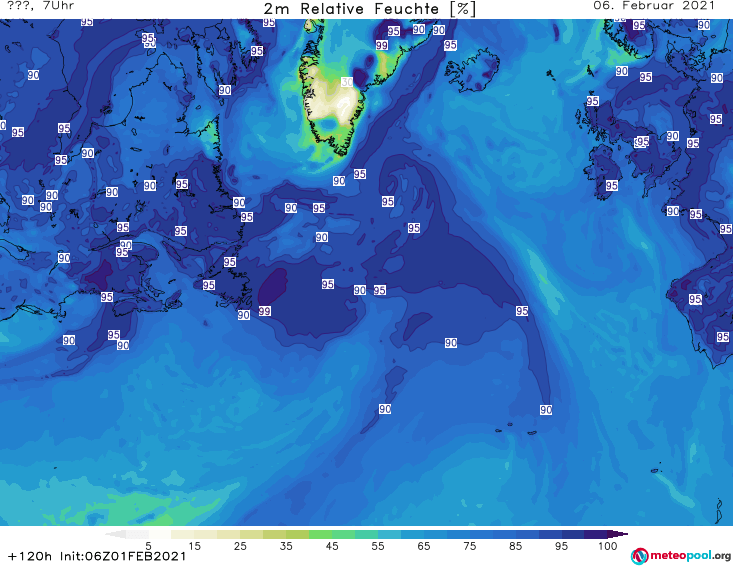This screenshot has height=566, width=733.
Task: Click the legend value "85"
Action: [516, 546]
